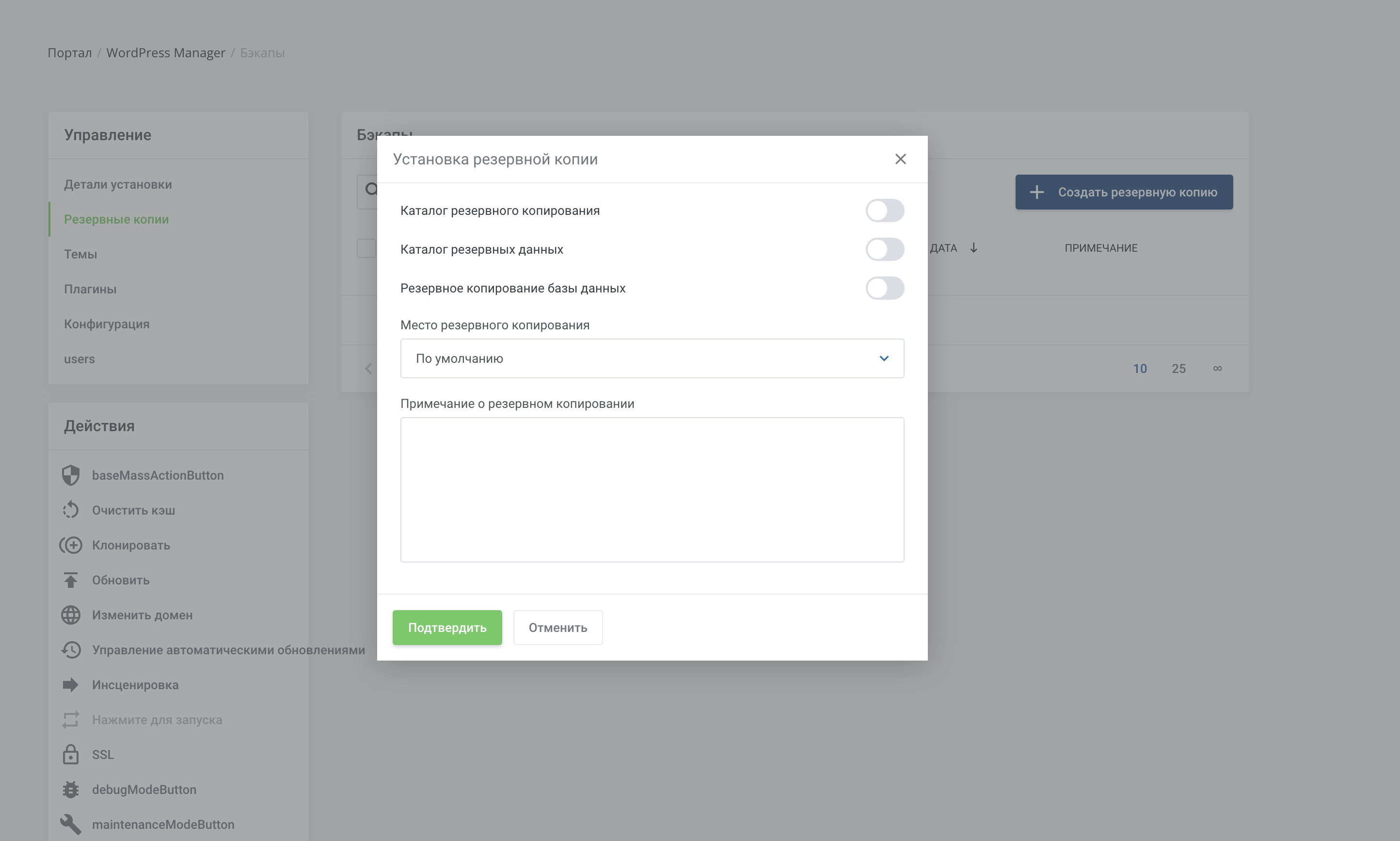Image resolution: width=1400 pixels, height=841 pixels.
Task: Close the backup dialog with X
Action: point(901,159)
